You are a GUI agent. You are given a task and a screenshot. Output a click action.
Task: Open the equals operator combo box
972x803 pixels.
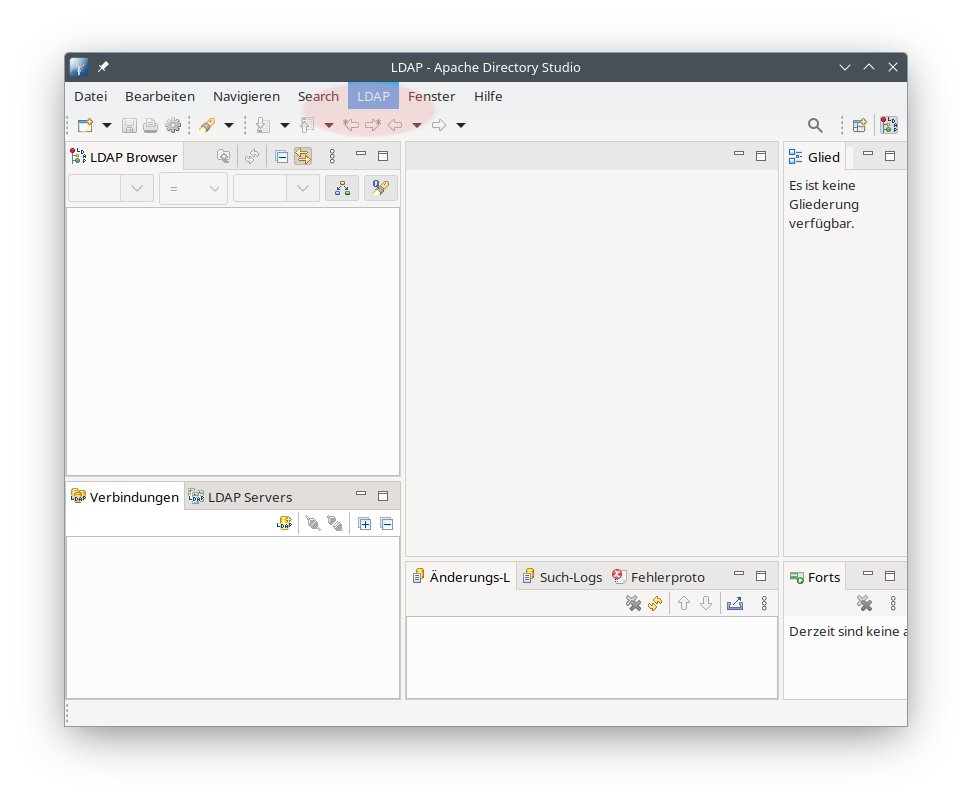pos(193,188)
